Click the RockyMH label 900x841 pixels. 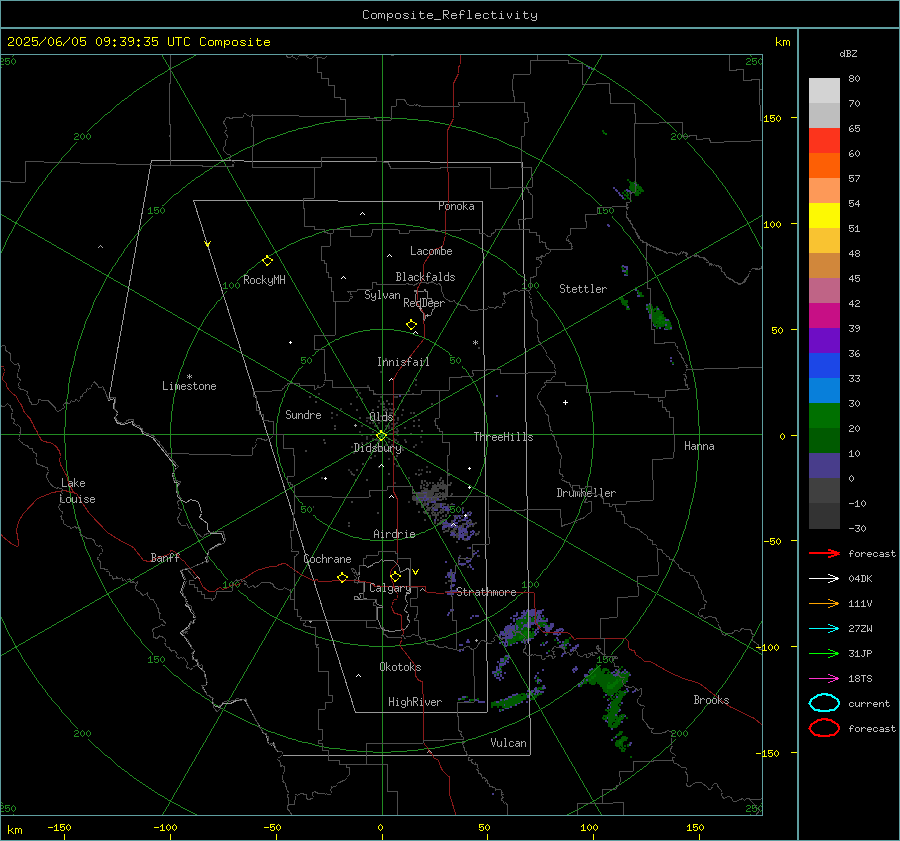[x=264, y=280]
